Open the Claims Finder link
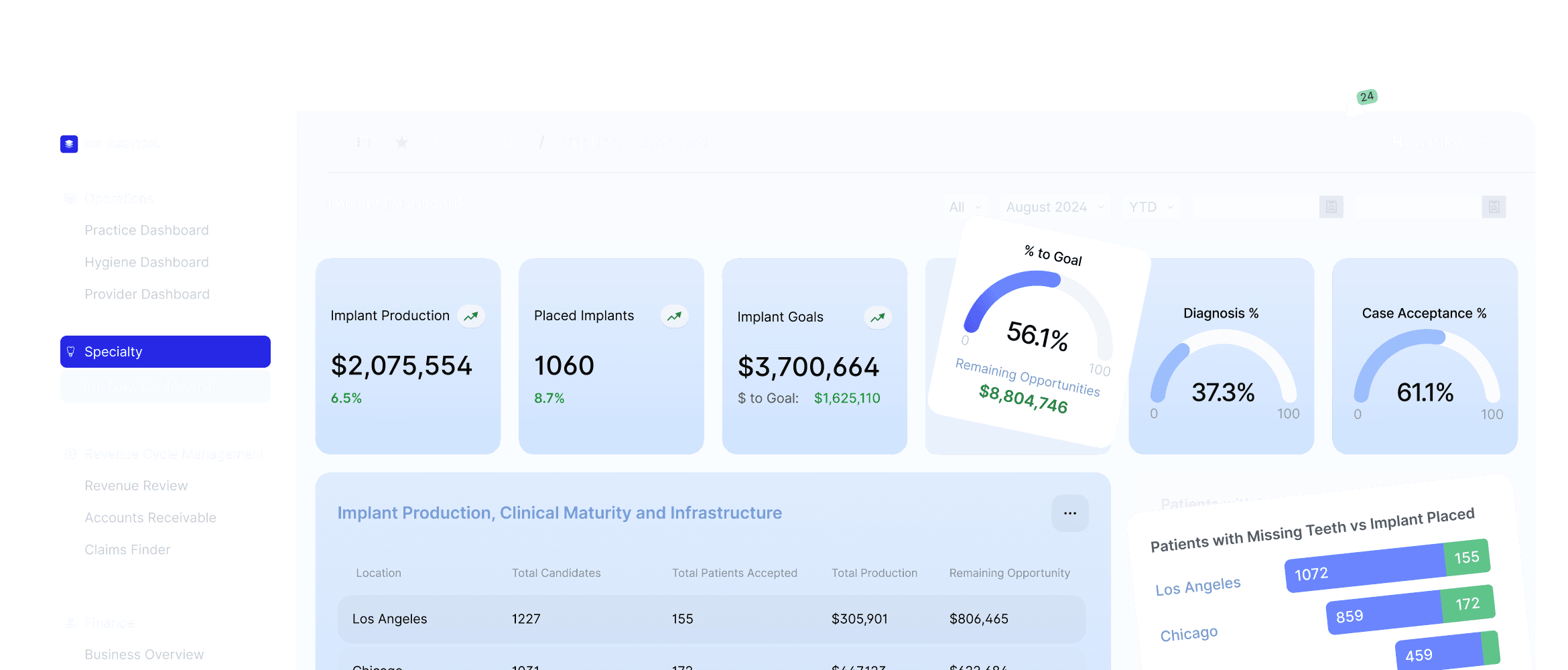This screenshot has height=670, width=1568. (127, 550)
